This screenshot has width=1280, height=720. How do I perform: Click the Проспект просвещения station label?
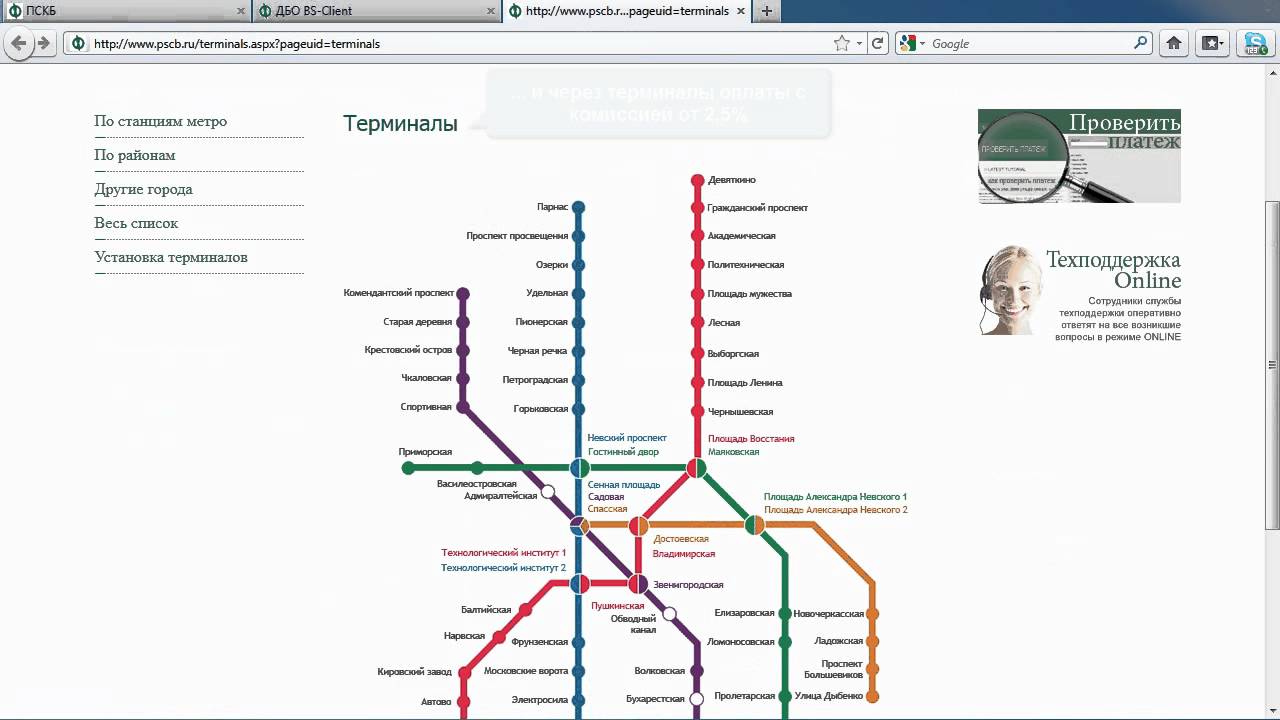pos(517,236)
